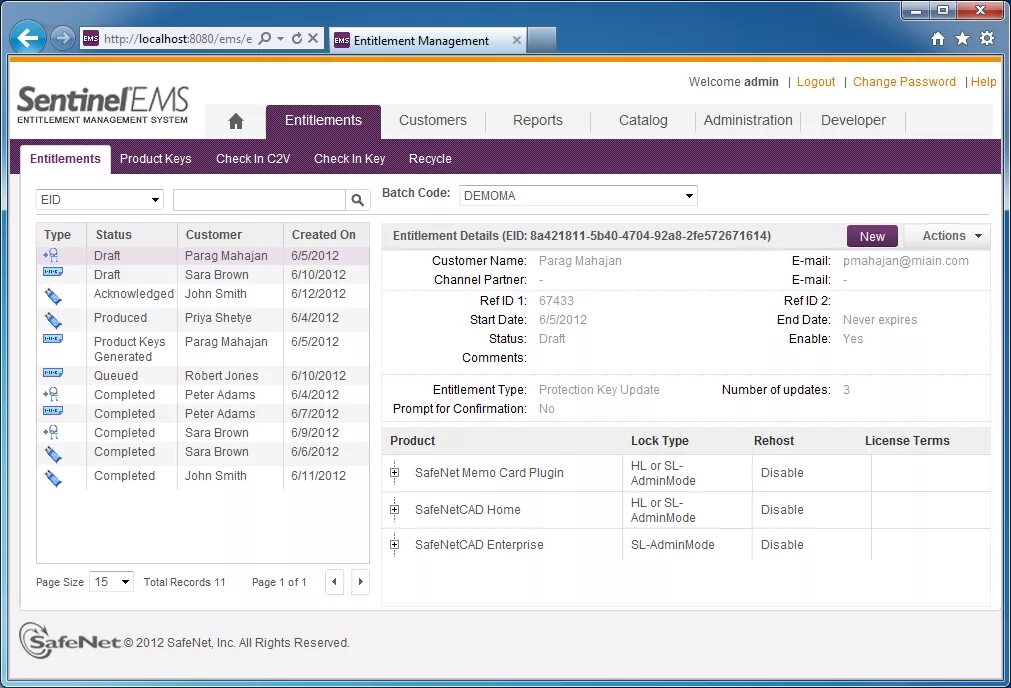Expand the SafeNetCAD Home product row
Image resolution: width=1011 pixels, height=688 pixels.
(395, 509)
